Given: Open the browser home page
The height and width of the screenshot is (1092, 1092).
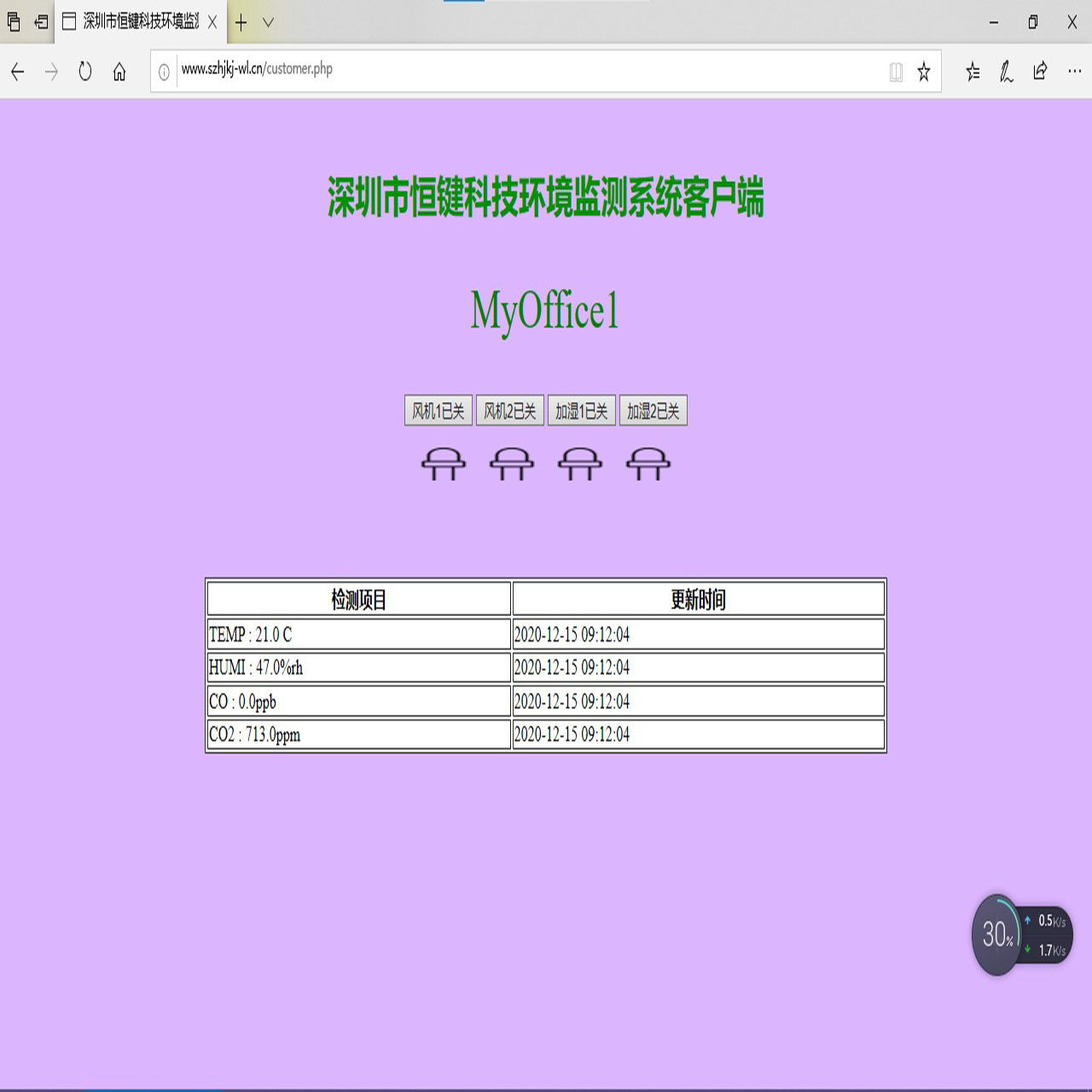Looking at the screenshot, I should [119, 72].
